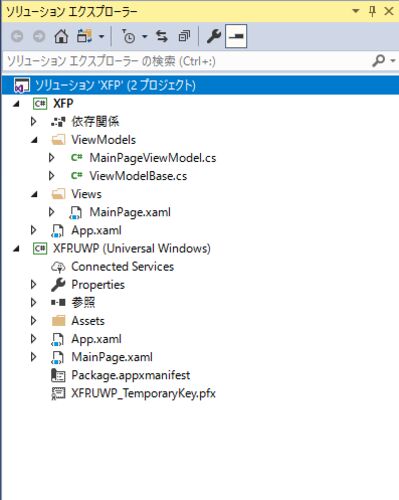The width and height of the screenshot is (399, 500).
Task: Select MainPage.xaml in Views folder
Action: 130,212
